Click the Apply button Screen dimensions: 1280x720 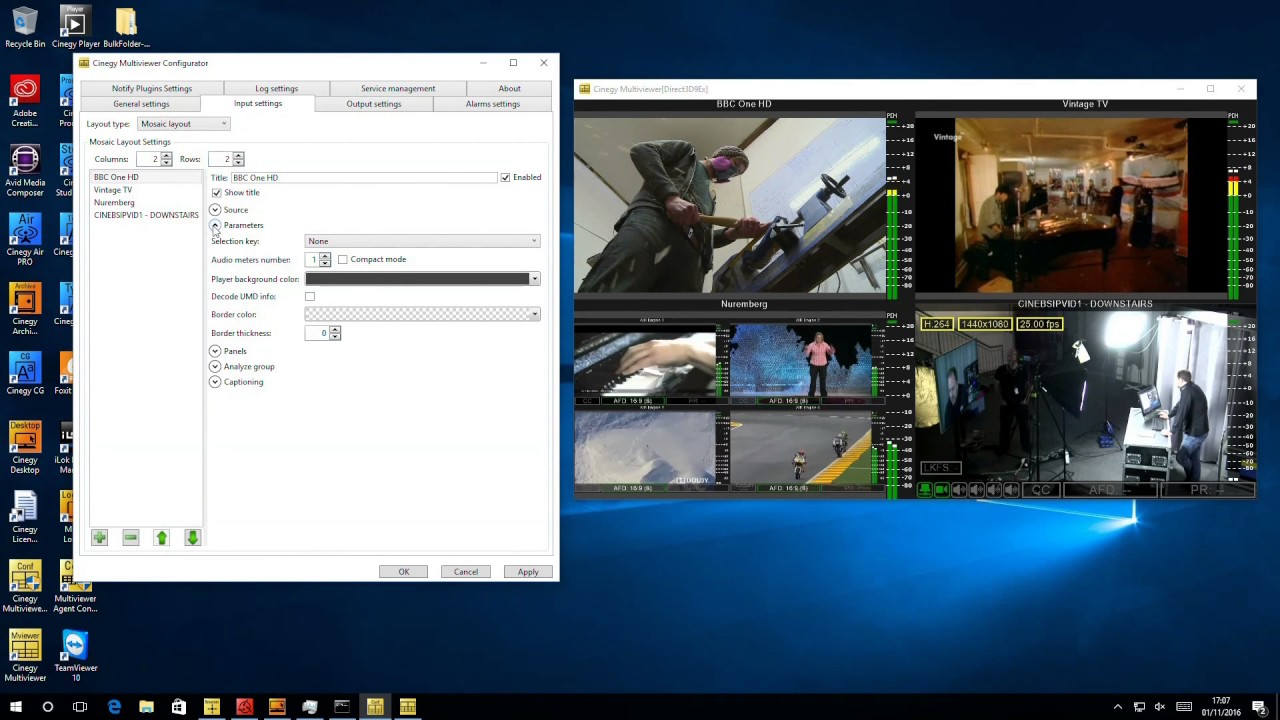528,572
